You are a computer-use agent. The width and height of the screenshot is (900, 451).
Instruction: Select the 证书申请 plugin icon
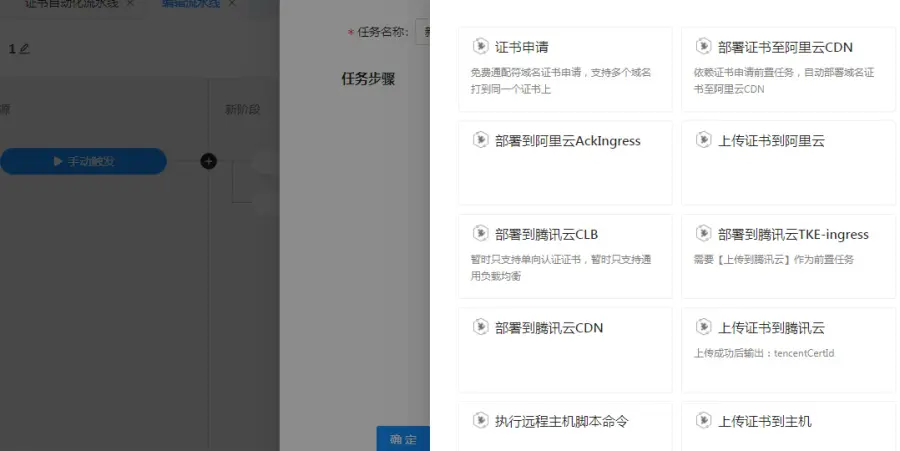[x=480, y=46]
